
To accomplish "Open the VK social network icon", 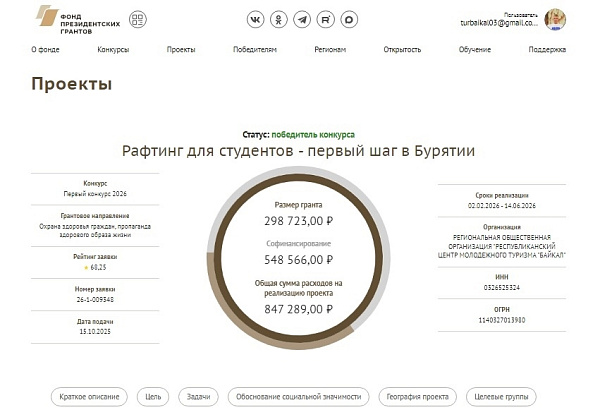I will tap(255, 19).
